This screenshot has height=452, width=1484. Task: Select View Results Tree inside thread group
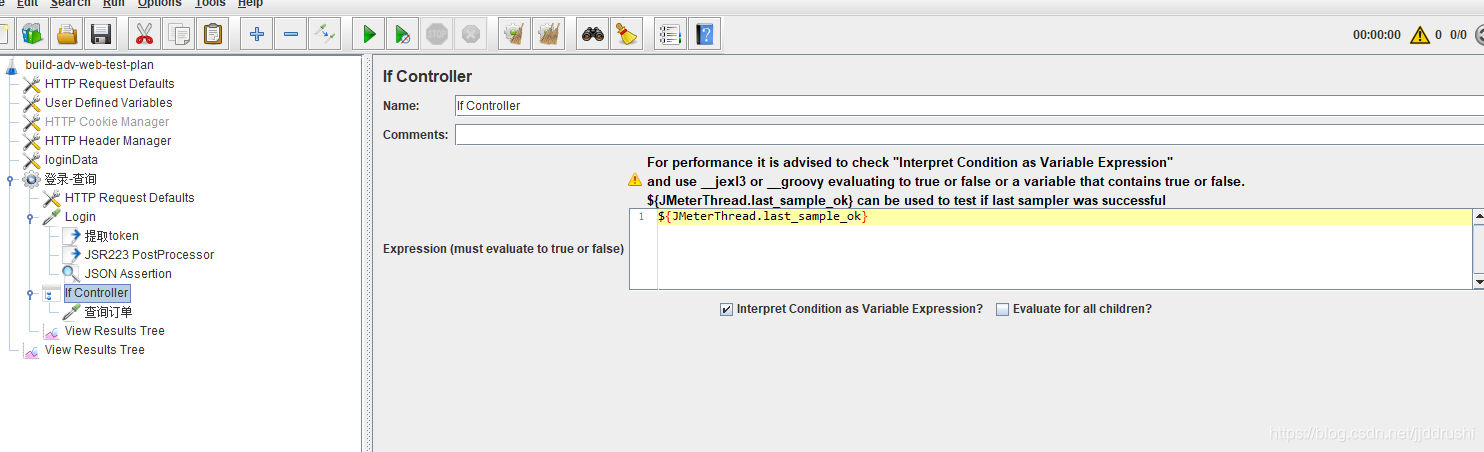[x=114, y=331]
